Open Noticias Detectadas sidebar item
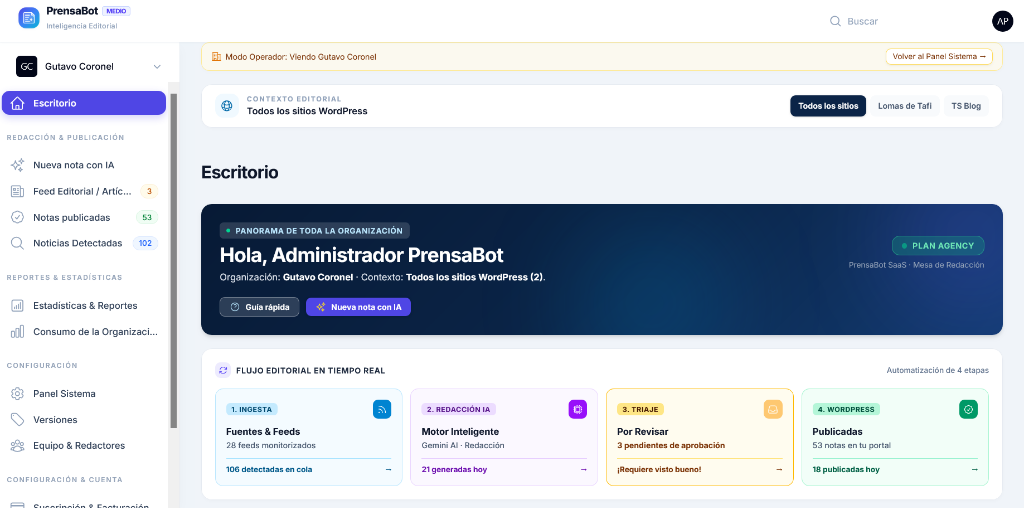Viewport: 1024px width, 508px height. 84,243
